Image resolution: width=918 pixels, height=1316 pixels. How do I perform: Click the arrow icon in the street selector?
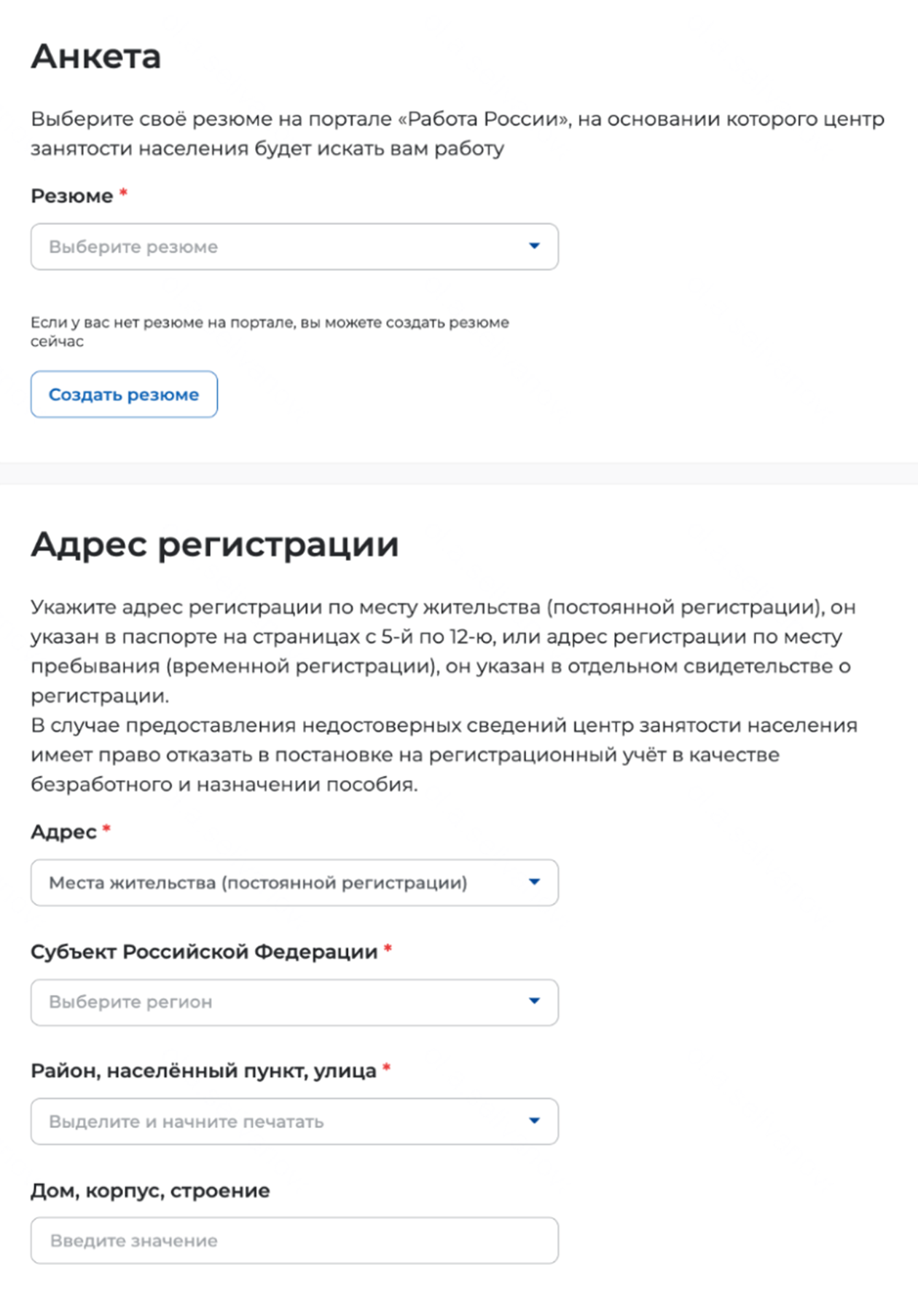534,1121
